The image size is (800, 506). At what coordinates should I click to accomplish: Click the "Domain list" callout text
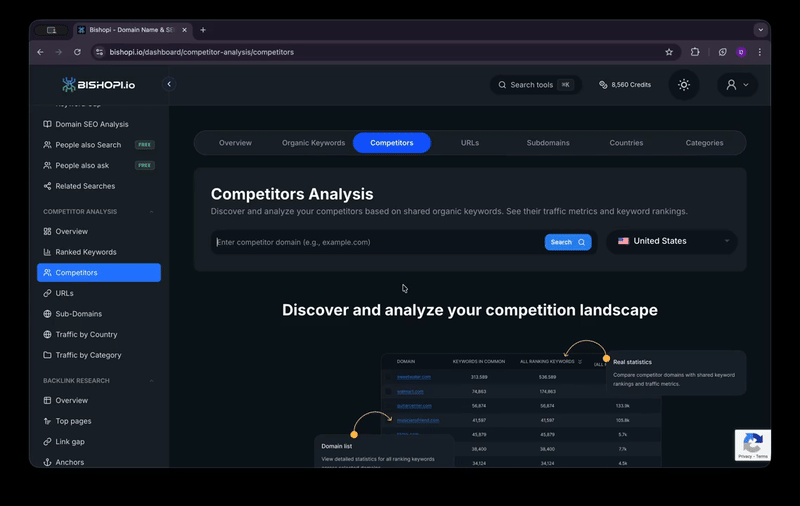(x=336, y=446)
